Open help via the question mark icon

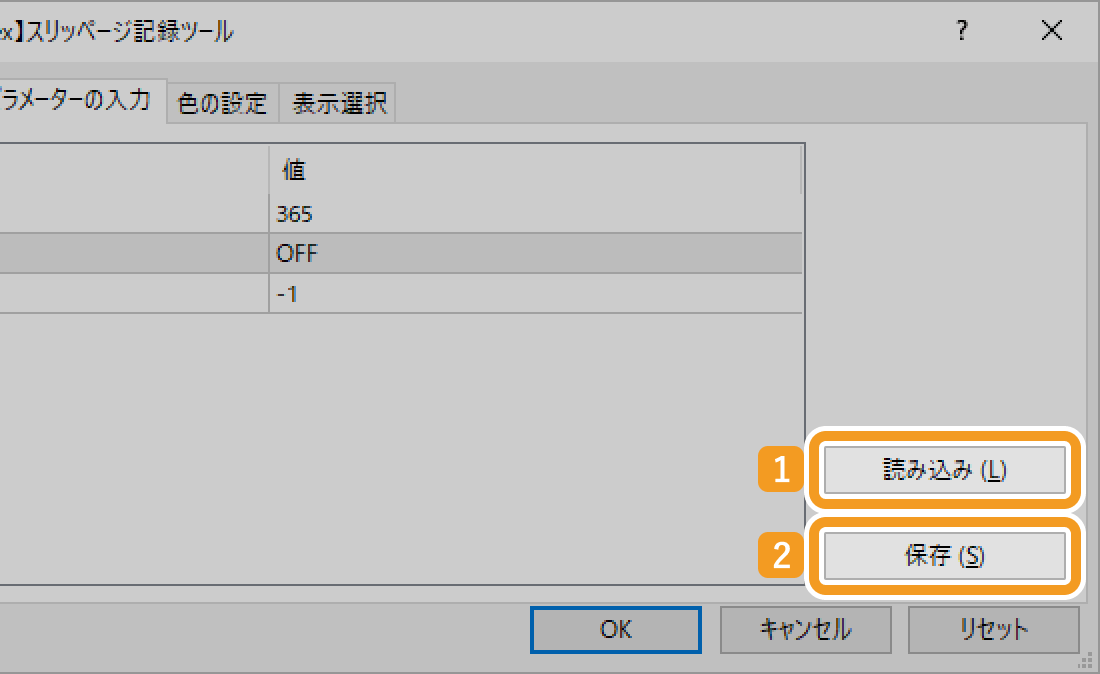pos(962,31)
